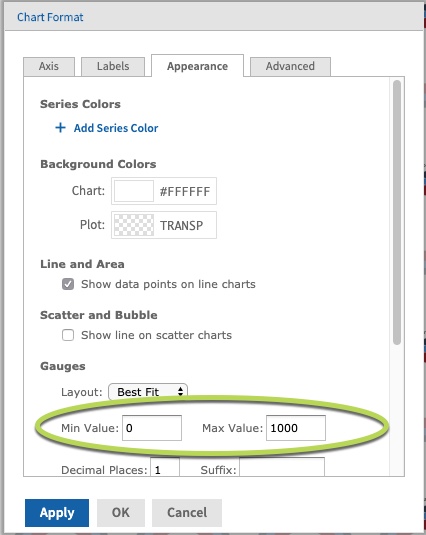
Task: Confirm changes with the OK button
Action: [x=121, y=513]
